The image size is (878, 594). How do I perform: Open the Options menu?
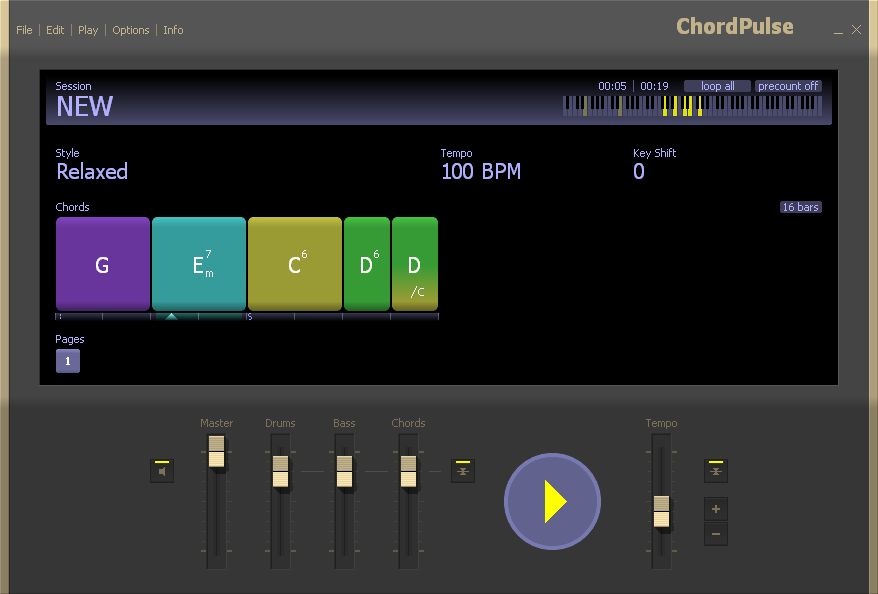click(130, 30)
